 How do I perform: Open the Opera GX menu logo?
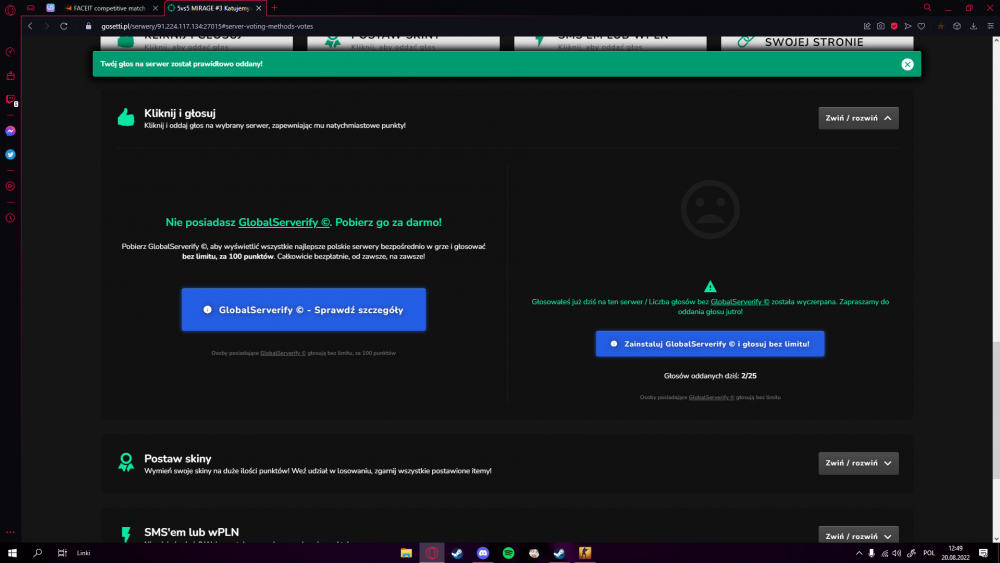[x=10, y=10]
